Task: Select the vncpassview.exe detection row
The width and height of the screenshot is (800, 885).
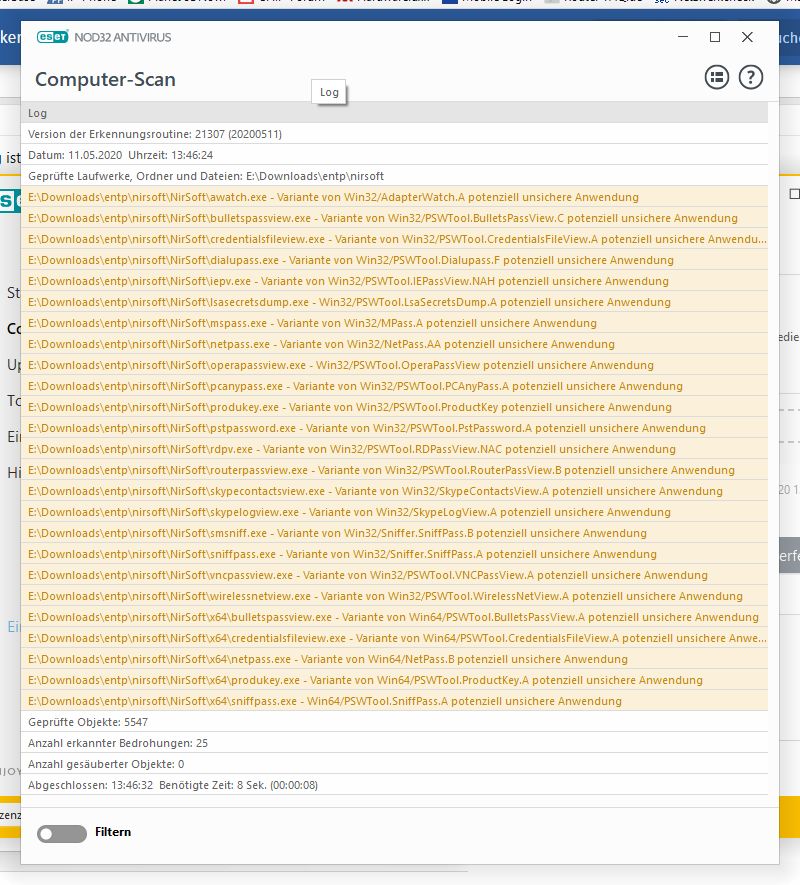Action: pyautogui.click(x=394, y=575)
